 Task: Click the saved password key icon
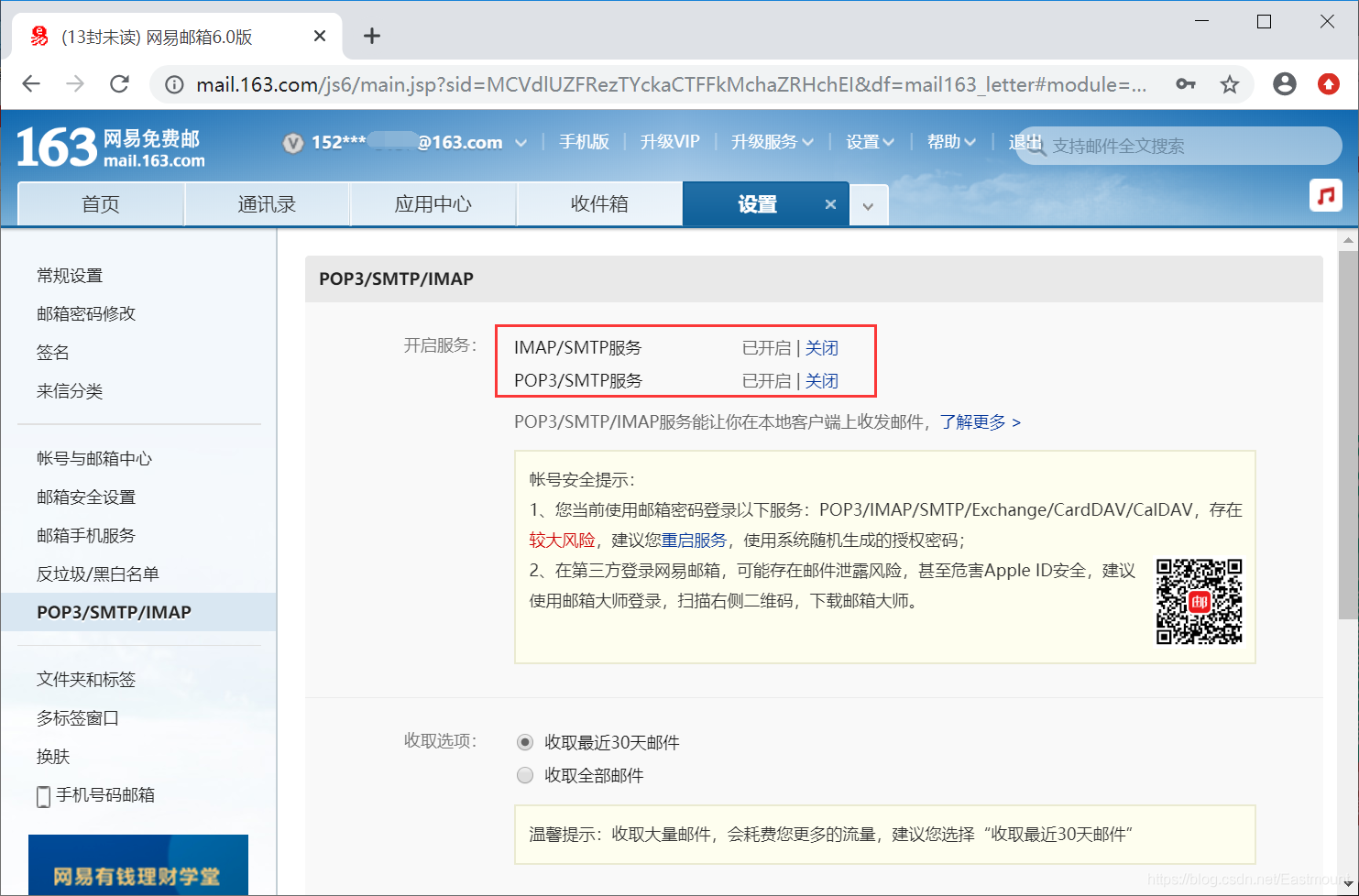coord(1186,84)
